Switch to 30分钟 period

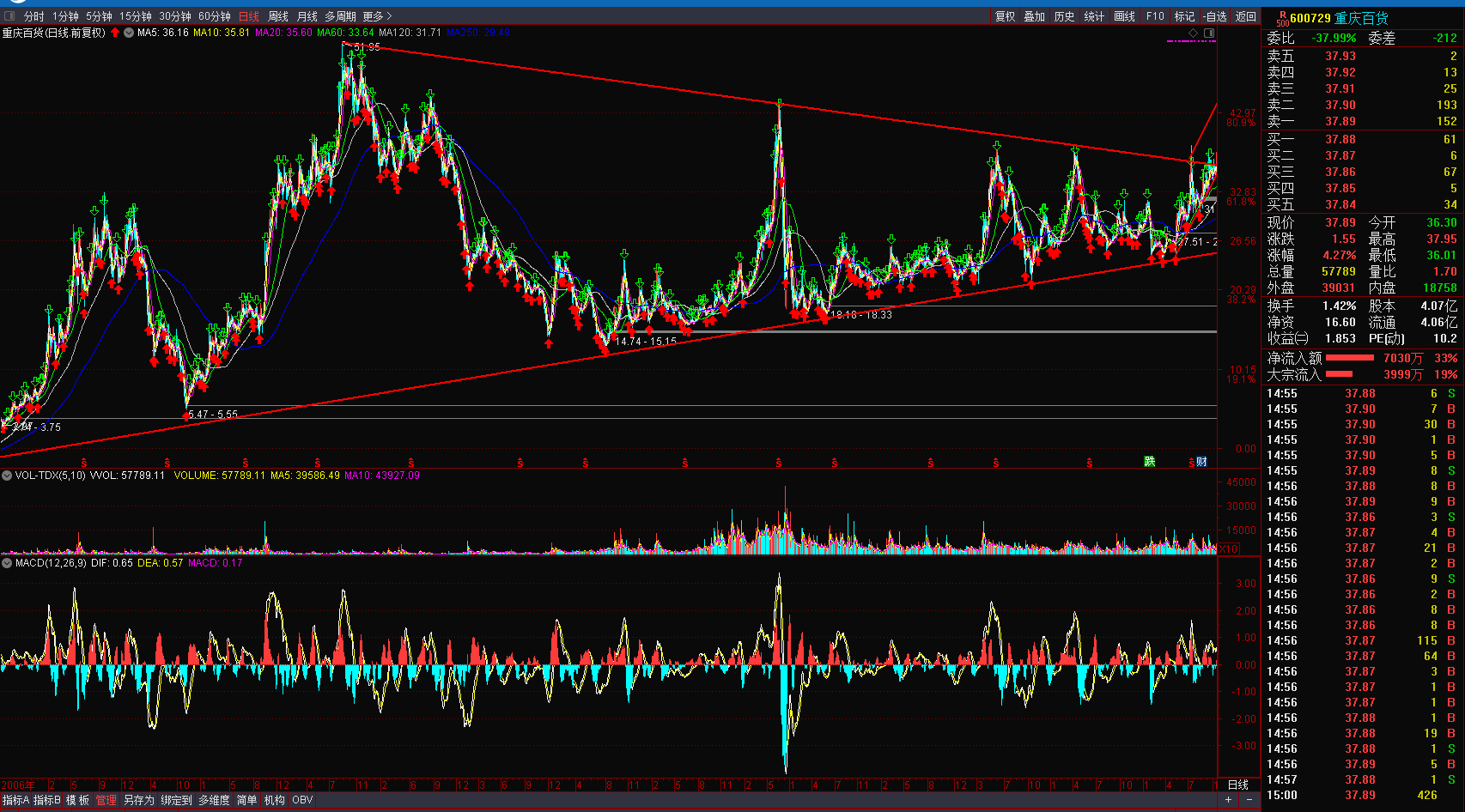click(x=175, y=16)
